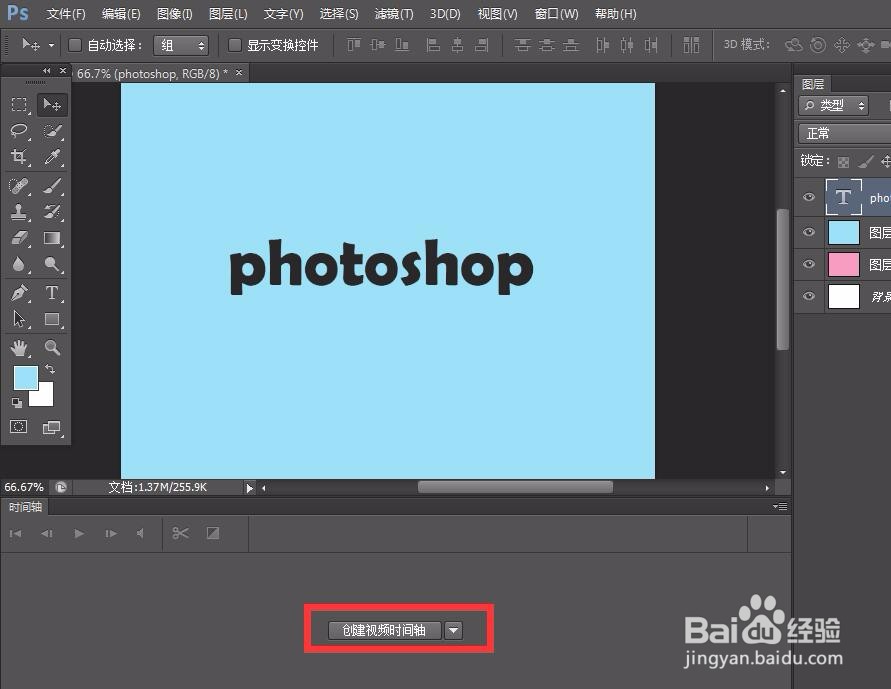Open the 类型 layer filter dropdown
The width and height of the screenshot is (891, 689).
(834, 105)
